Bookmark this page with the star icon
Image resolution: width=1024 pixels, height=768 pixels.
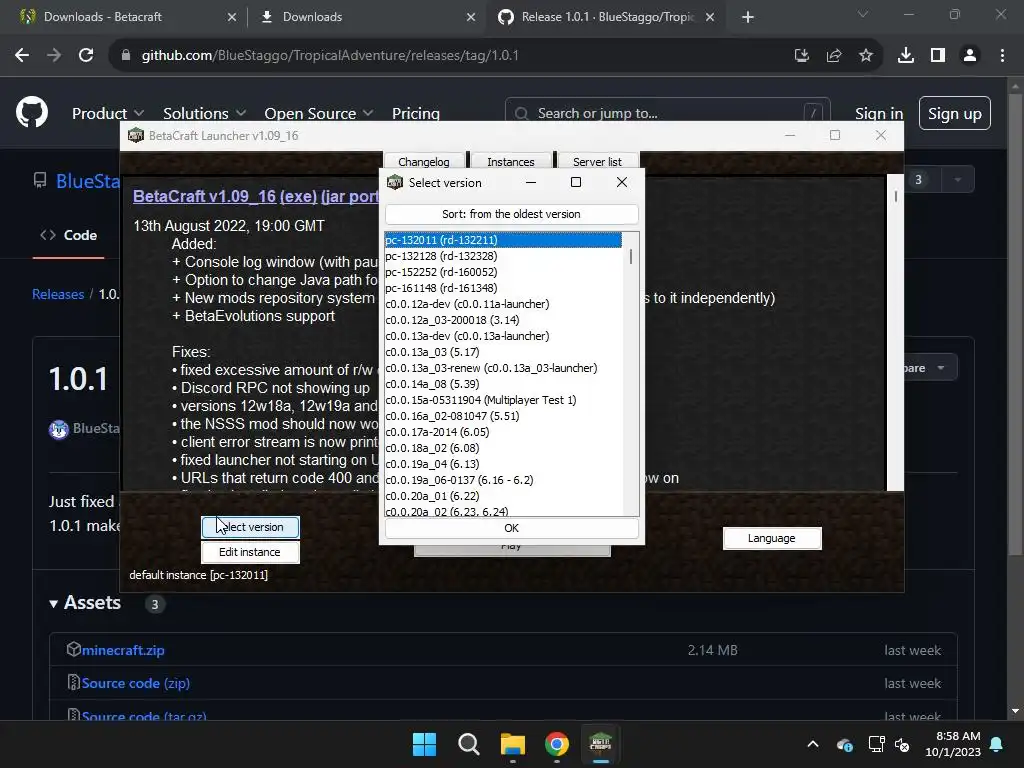[865, 56]
